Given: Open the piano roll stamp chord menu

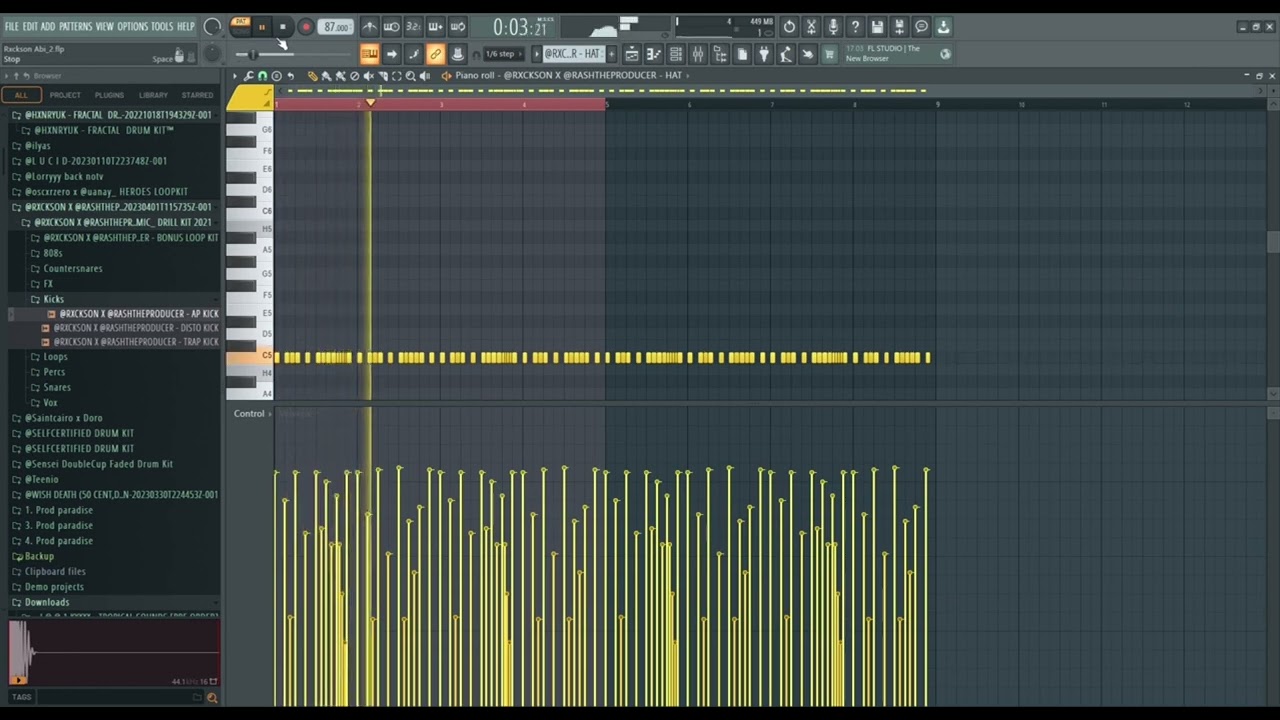Looking at the screenshot, I should 276,76.
